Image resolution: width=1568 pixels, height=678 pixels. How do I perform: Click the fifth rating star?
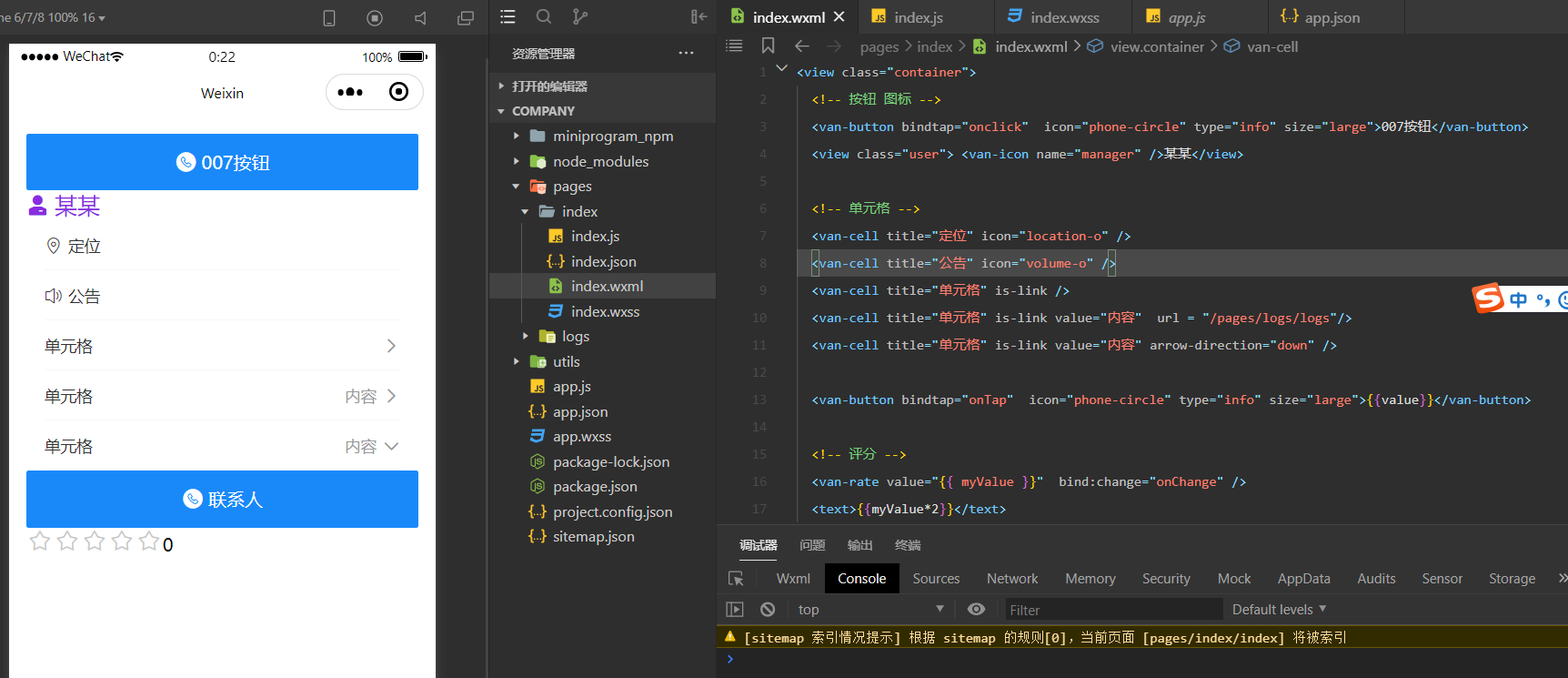click(x=149, y=541)
